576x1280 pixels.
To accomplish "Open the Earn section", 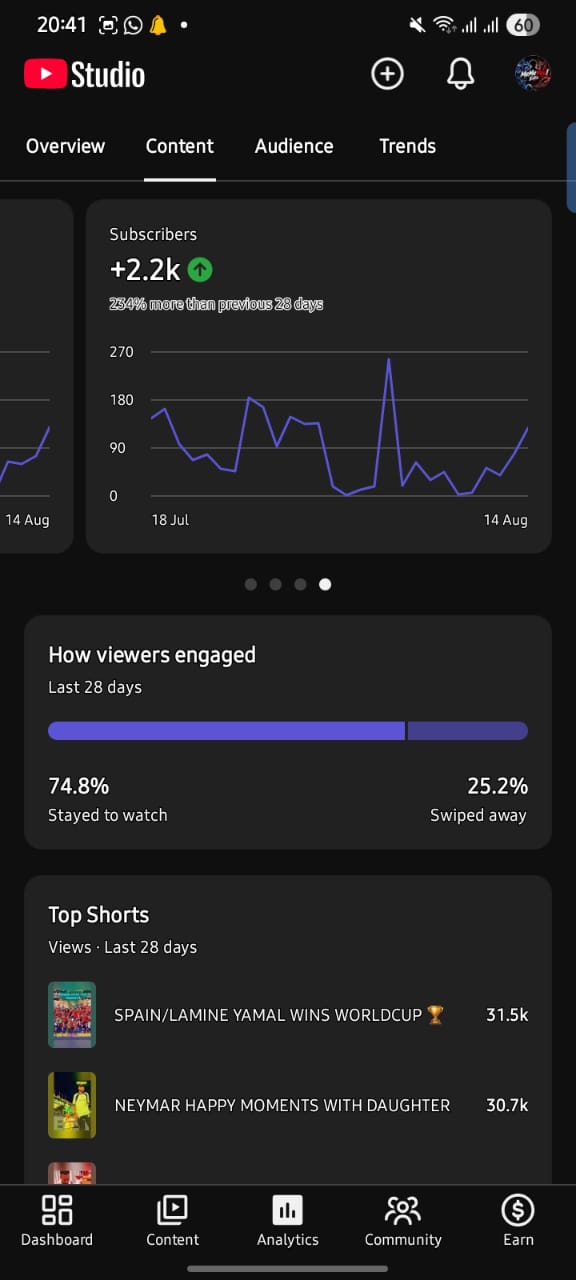I will pos(518,1222).
